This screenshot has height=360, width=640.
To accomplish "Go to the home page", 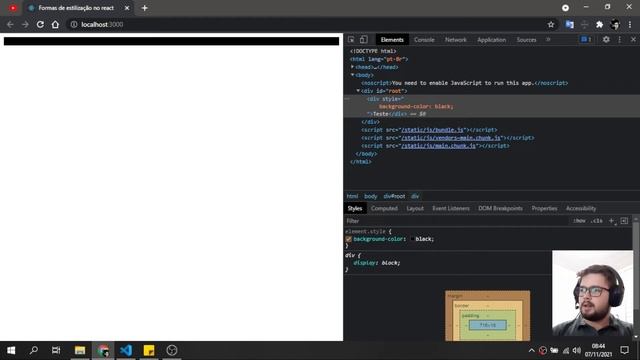I will [55, 24].
